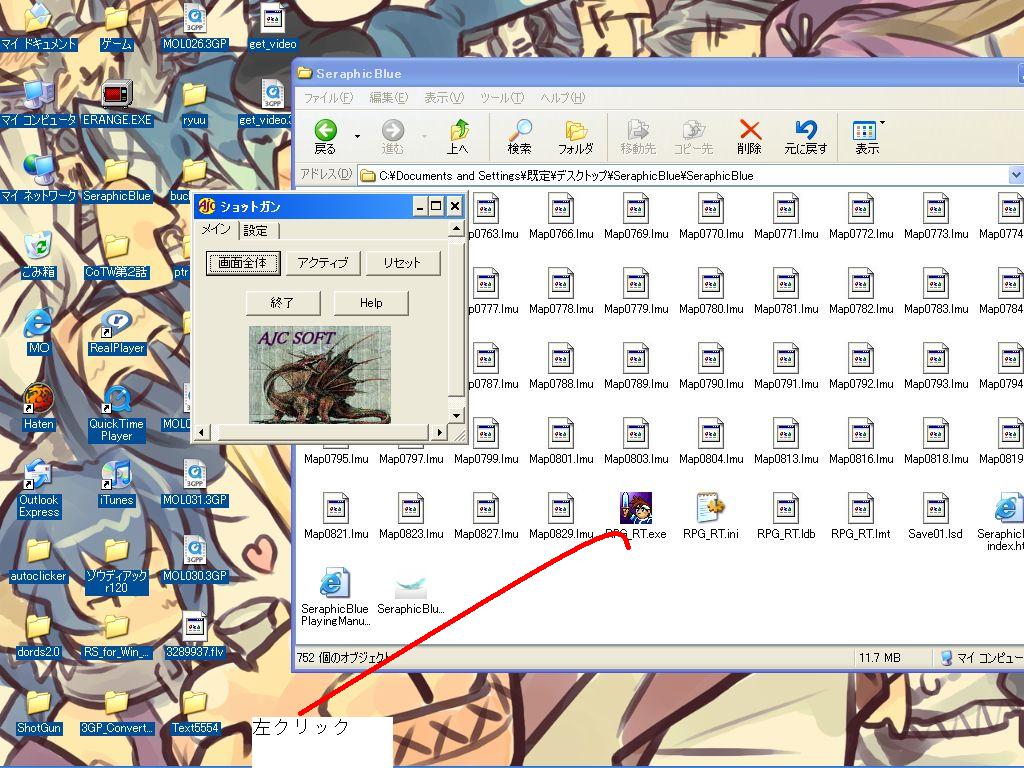Viewport: 1024px width, 768px height.
Task: Open the Edit (編集) menu
Action: click(x=389, y=98)
